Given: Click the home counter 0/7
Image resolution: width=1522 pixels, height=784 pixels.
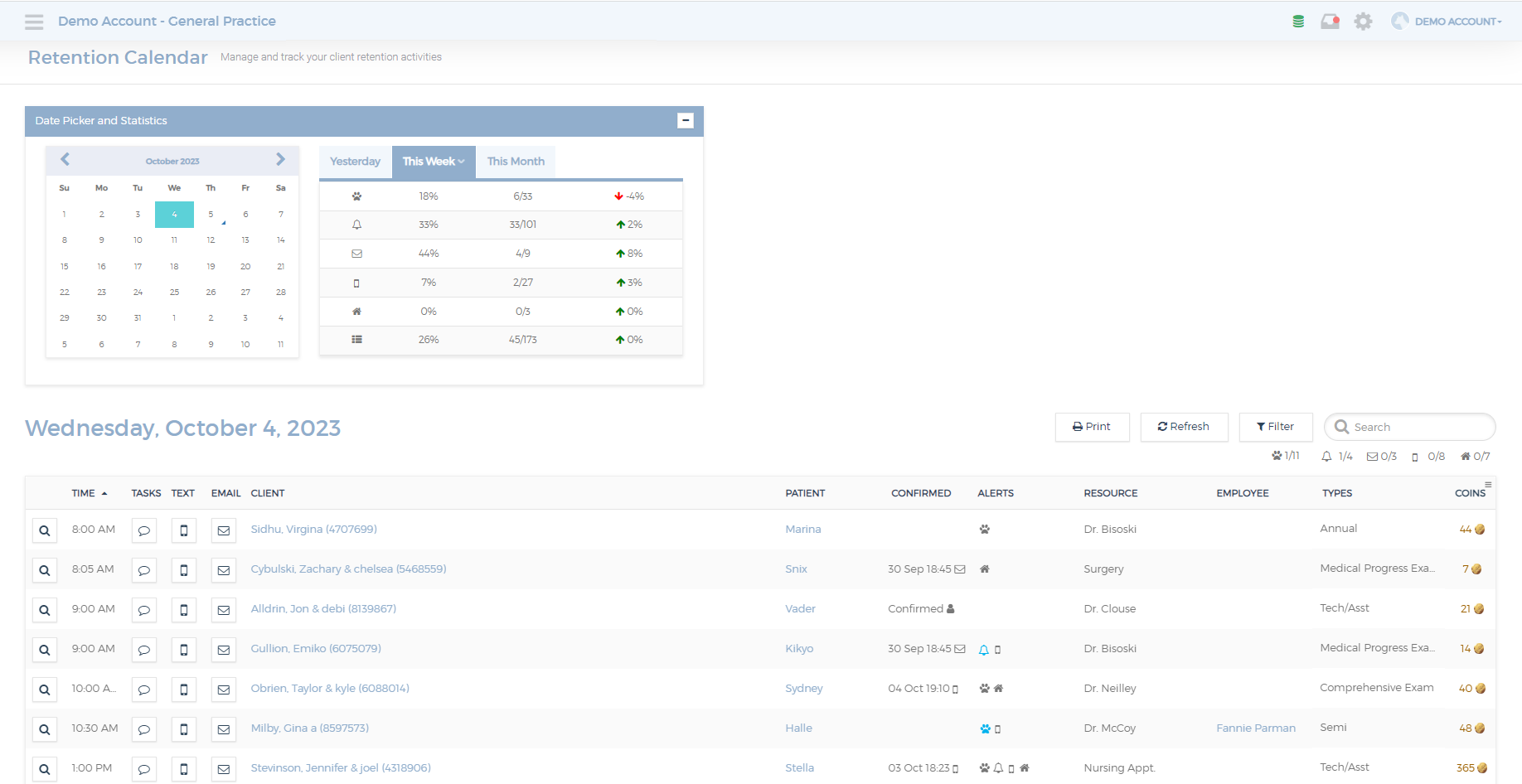Looking at the screenshot, I should pos(1475,457).
